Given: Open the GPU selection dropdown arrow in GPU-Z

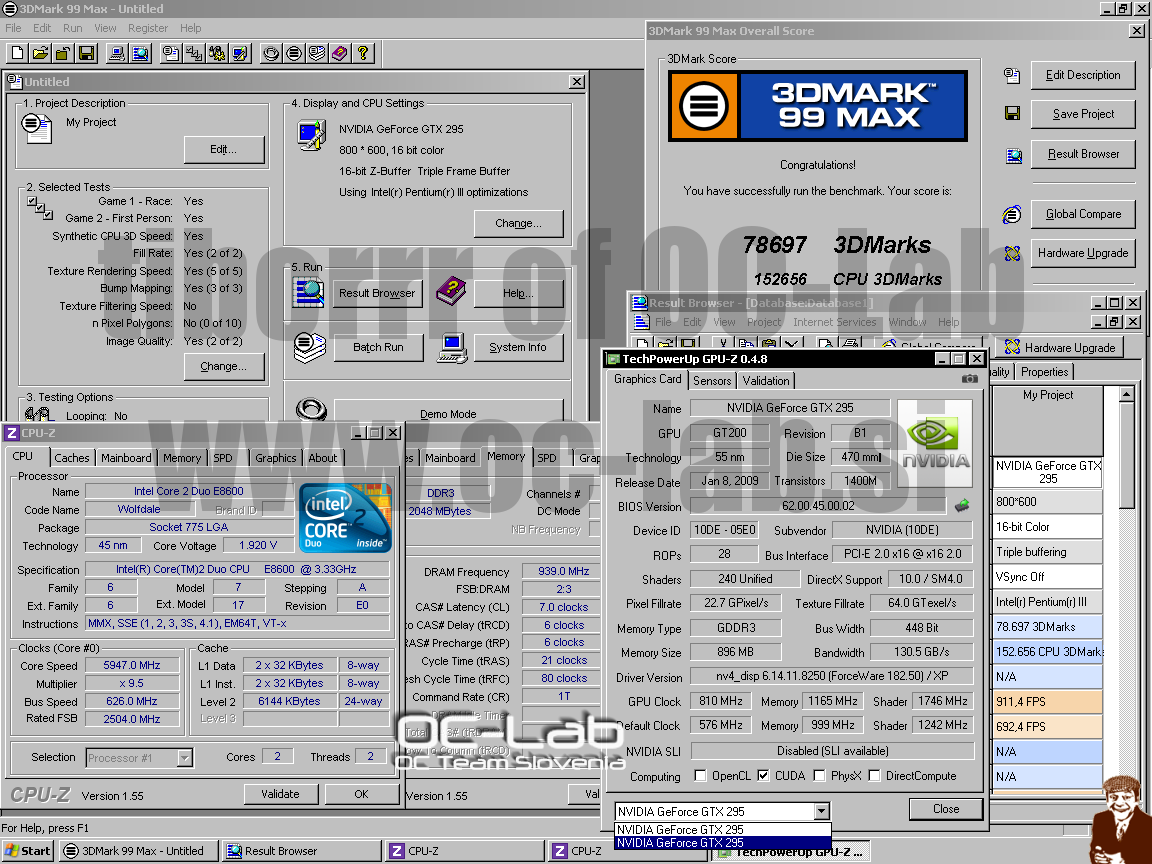Looking at the screenshot, I should [821, 811].
